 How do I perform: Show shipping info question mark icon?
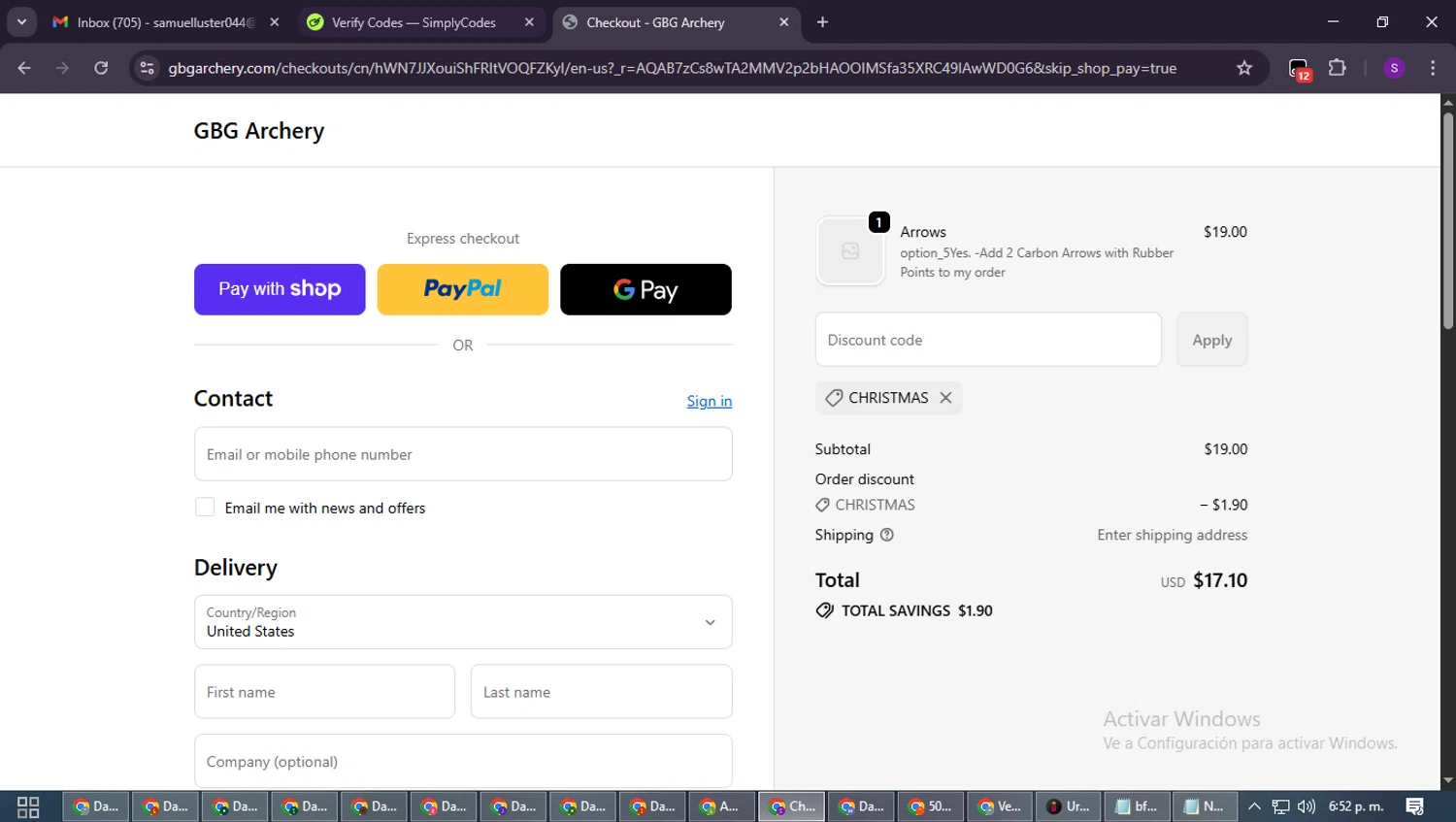click(x=887, y=535)
